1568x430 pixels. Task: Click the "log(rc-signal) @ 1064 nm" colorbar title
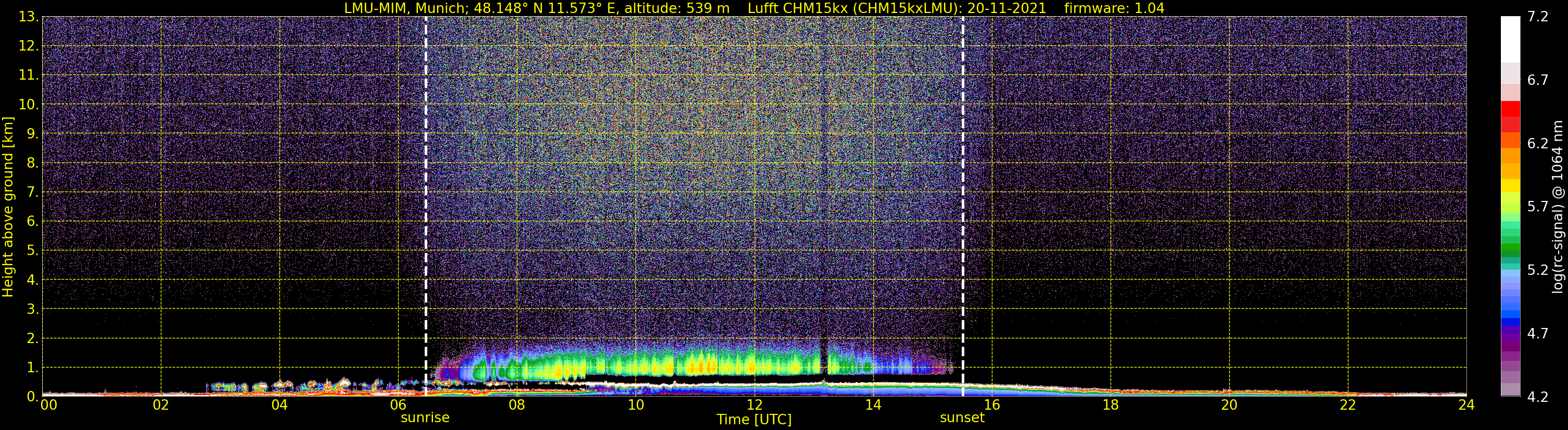pos(1557,207)
